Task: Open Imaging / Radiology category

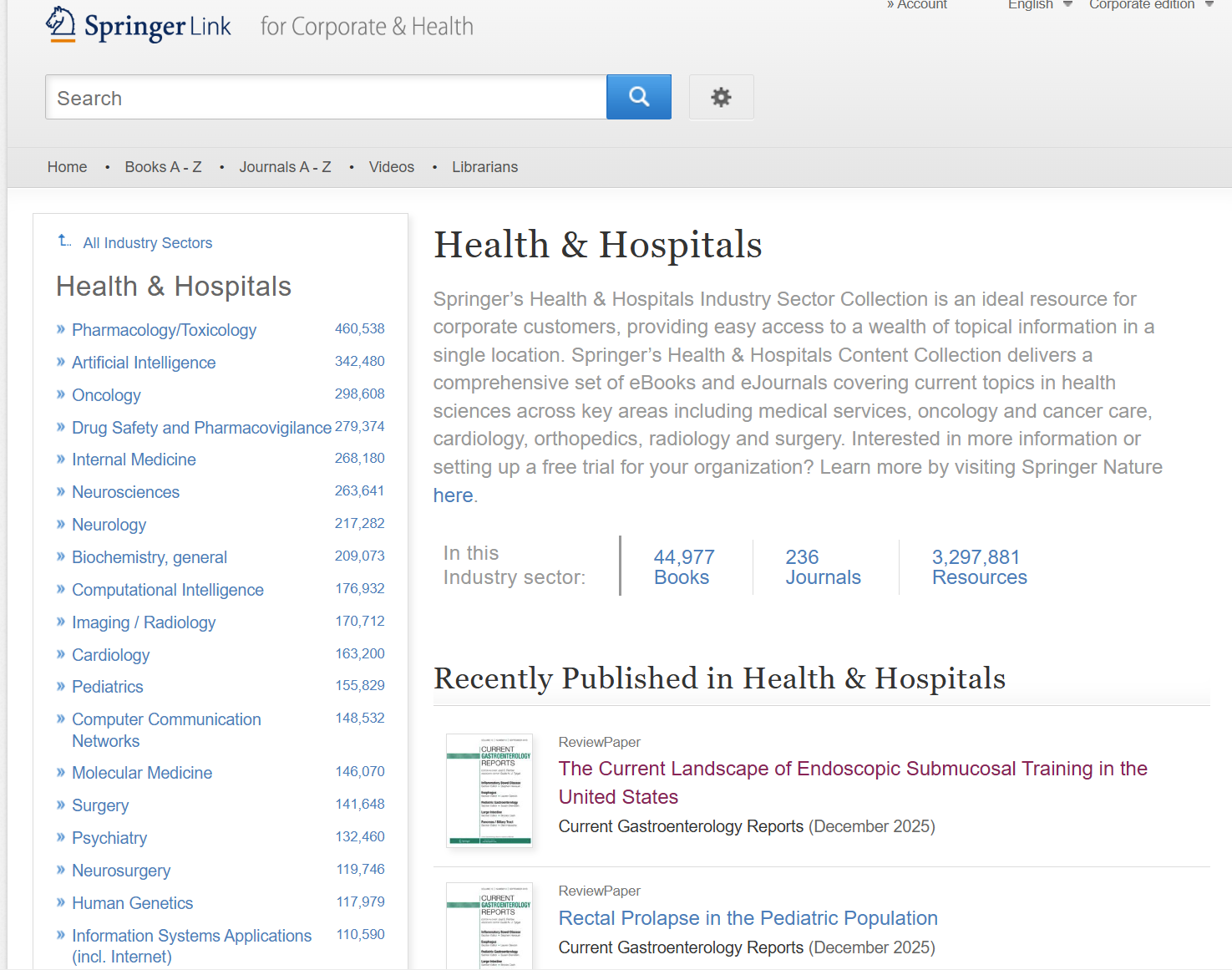Action: click(x=144, y=622)
